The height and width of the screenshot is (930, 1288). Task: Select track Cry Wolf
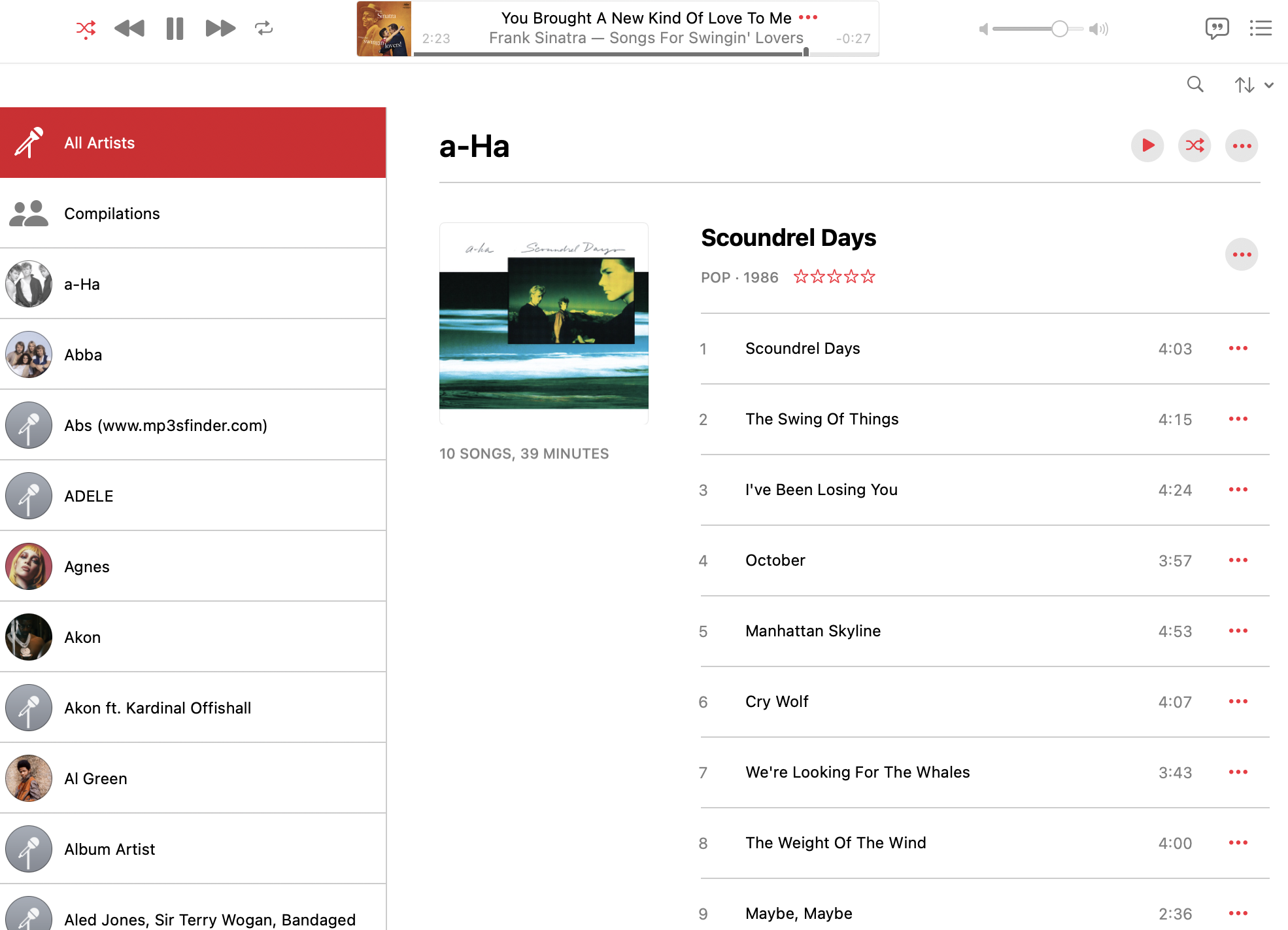985,702
